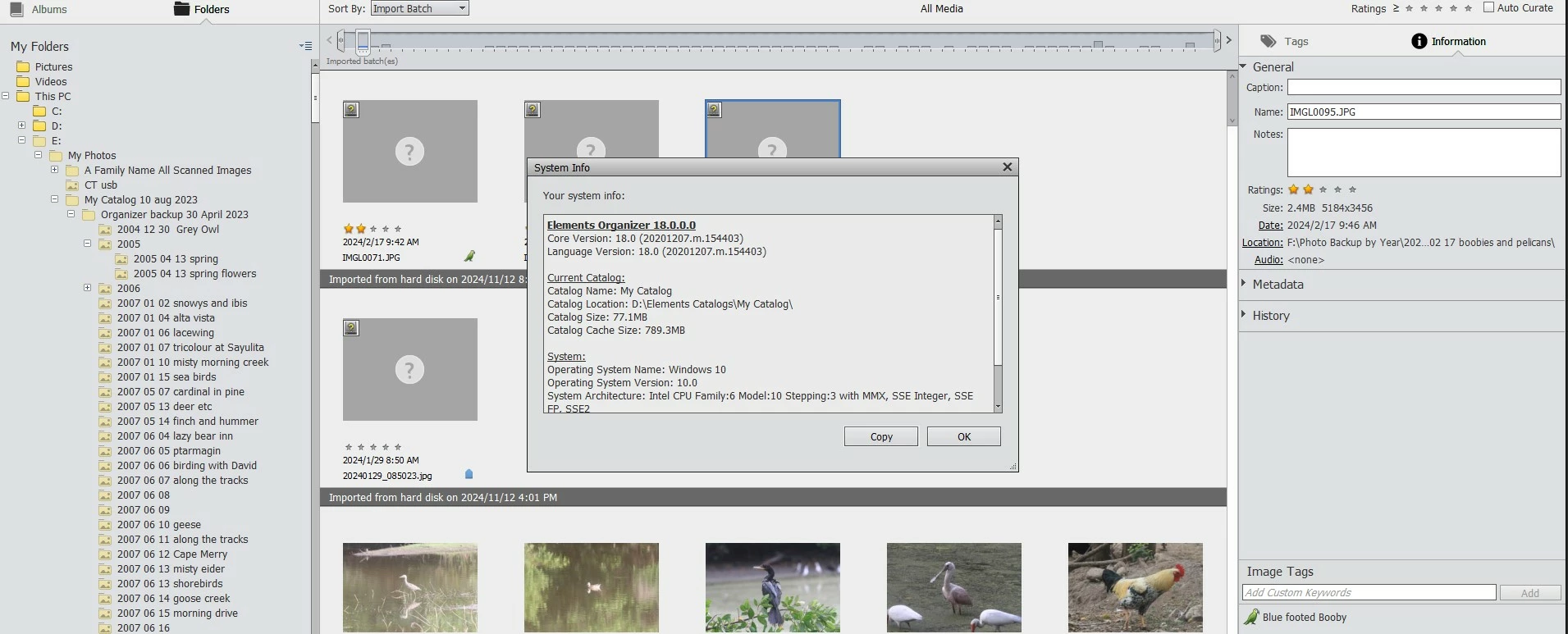This screenshot has width=1568, height=634.
Task: Expand the D: drive node
Action: point(22,125)
